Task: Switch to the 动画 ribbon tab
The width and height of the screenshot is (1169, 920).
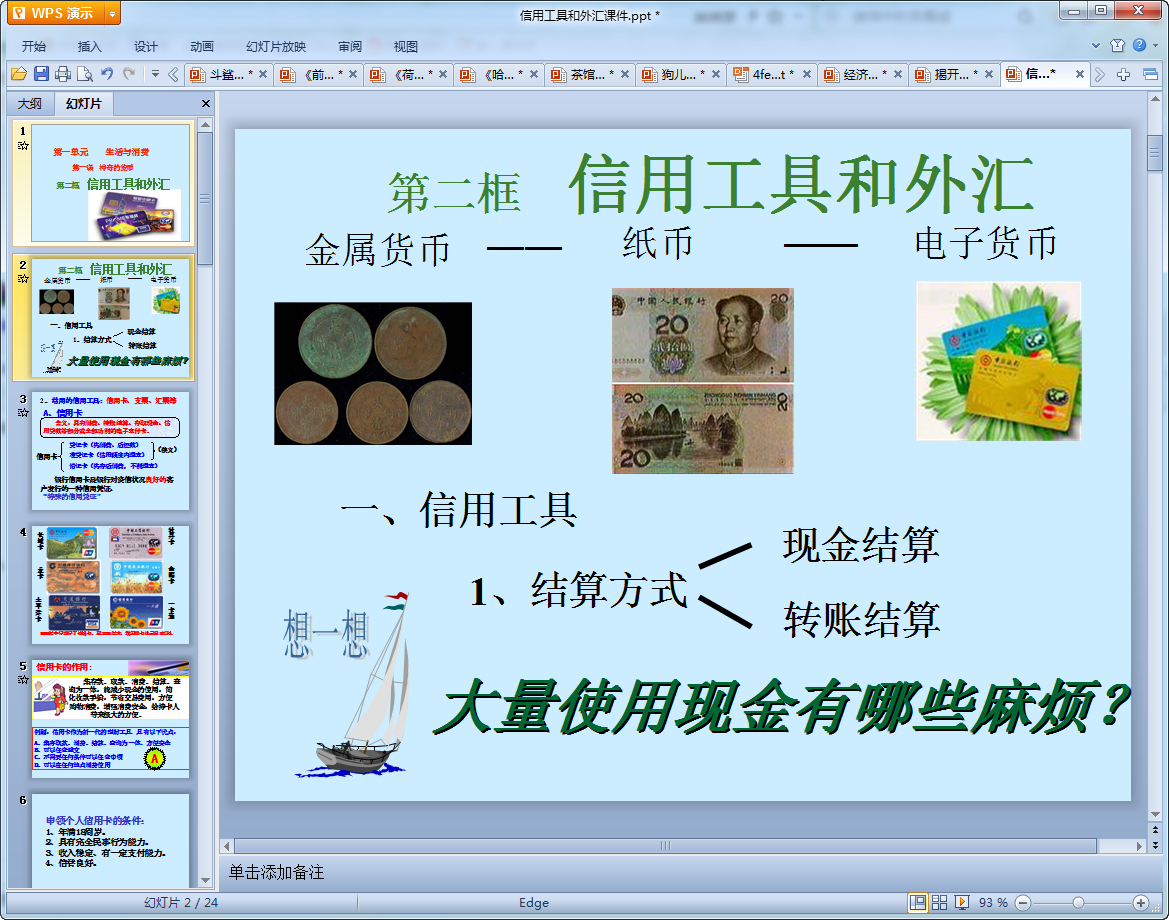Action: coord(202,45)
